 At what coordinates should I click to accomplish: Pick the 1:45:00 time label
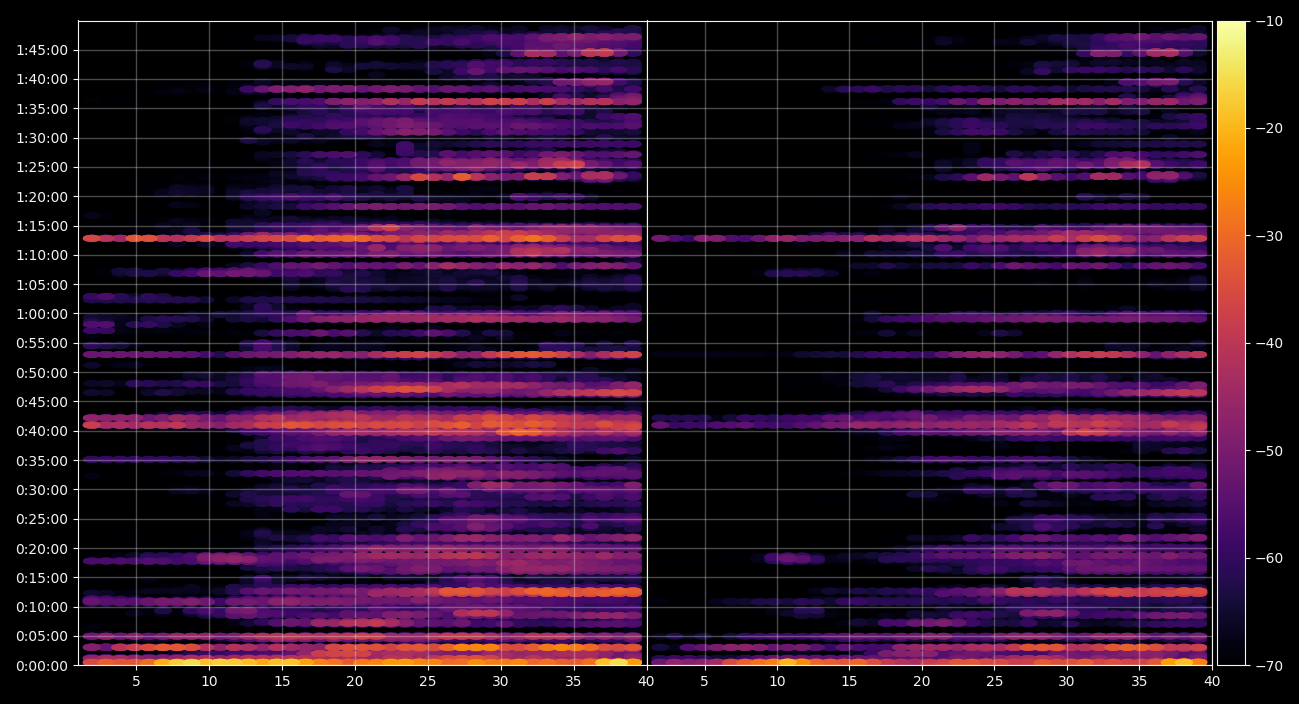click(x=42, y=50)
